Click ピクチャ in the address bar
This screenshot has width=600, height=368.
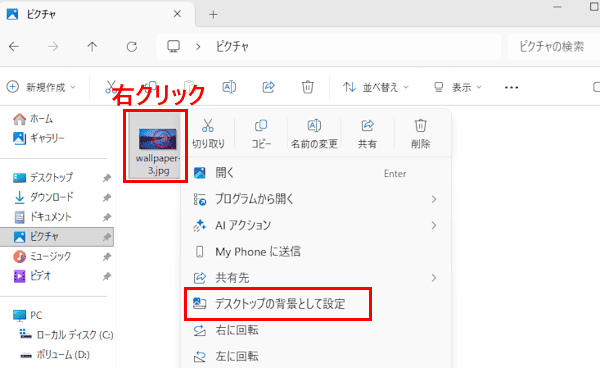(x=232, y=47)
